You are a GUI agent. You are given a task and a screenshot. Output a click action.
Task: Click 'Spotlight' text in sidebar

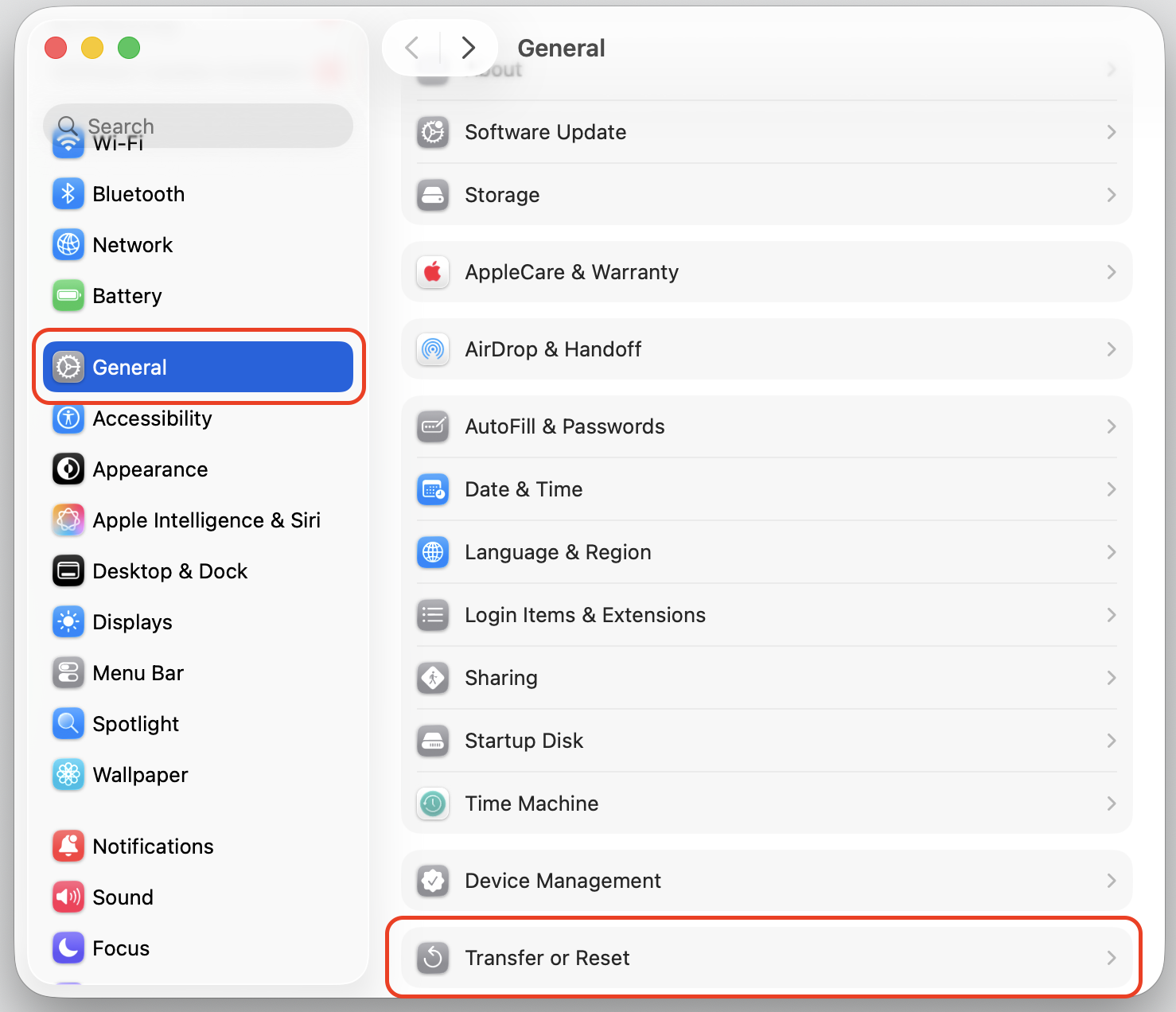point(135,725)
